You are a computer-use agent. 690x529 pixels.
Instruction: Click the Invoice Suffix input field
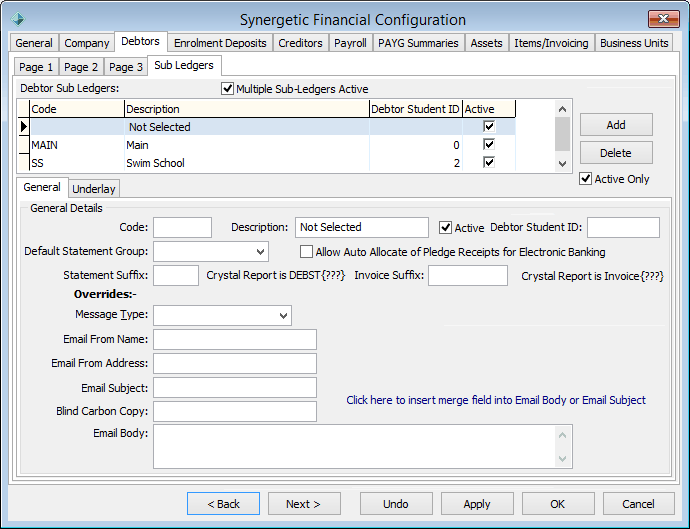click(468, 276)
